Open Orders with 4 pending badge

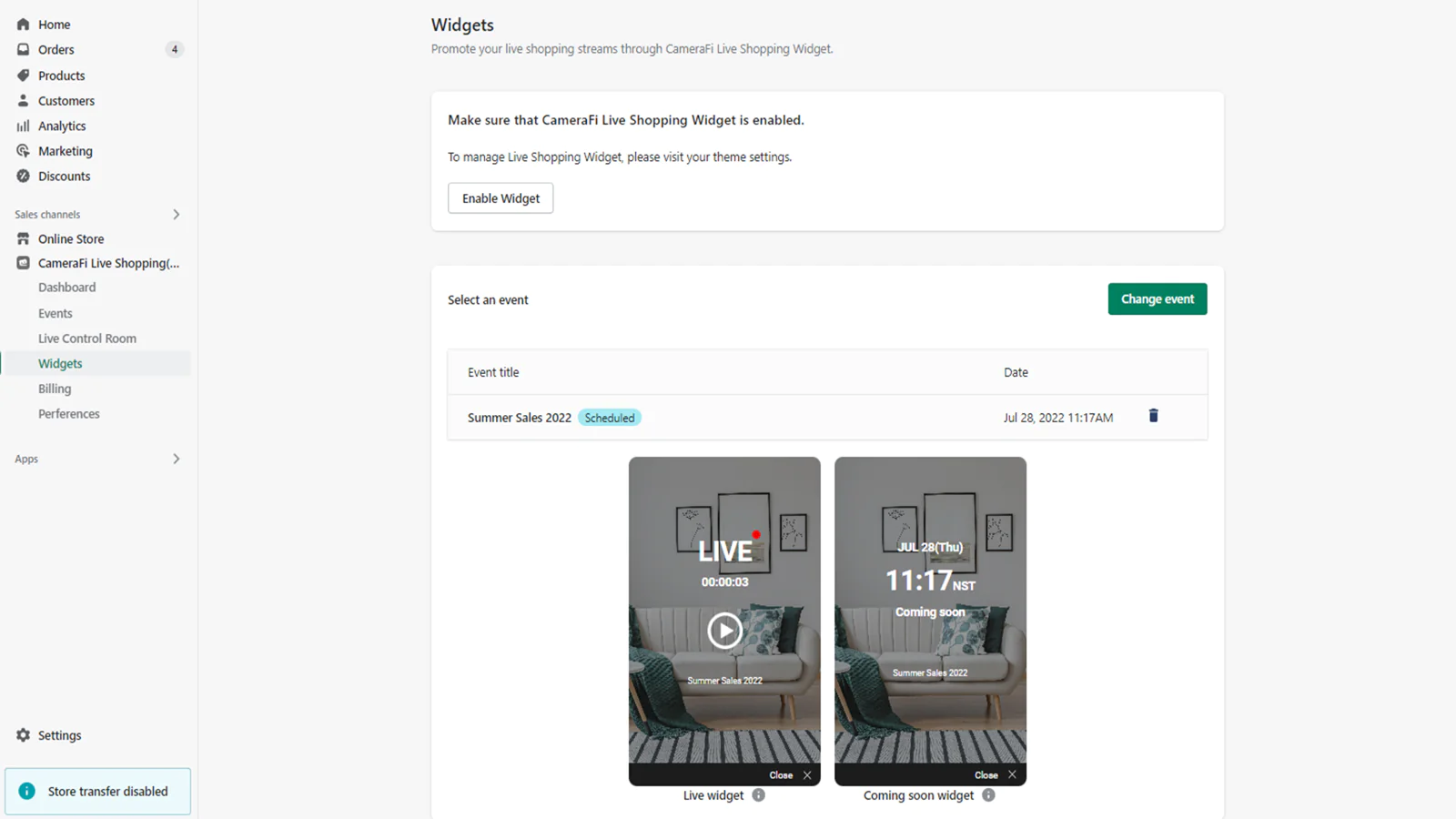[56, 50]
